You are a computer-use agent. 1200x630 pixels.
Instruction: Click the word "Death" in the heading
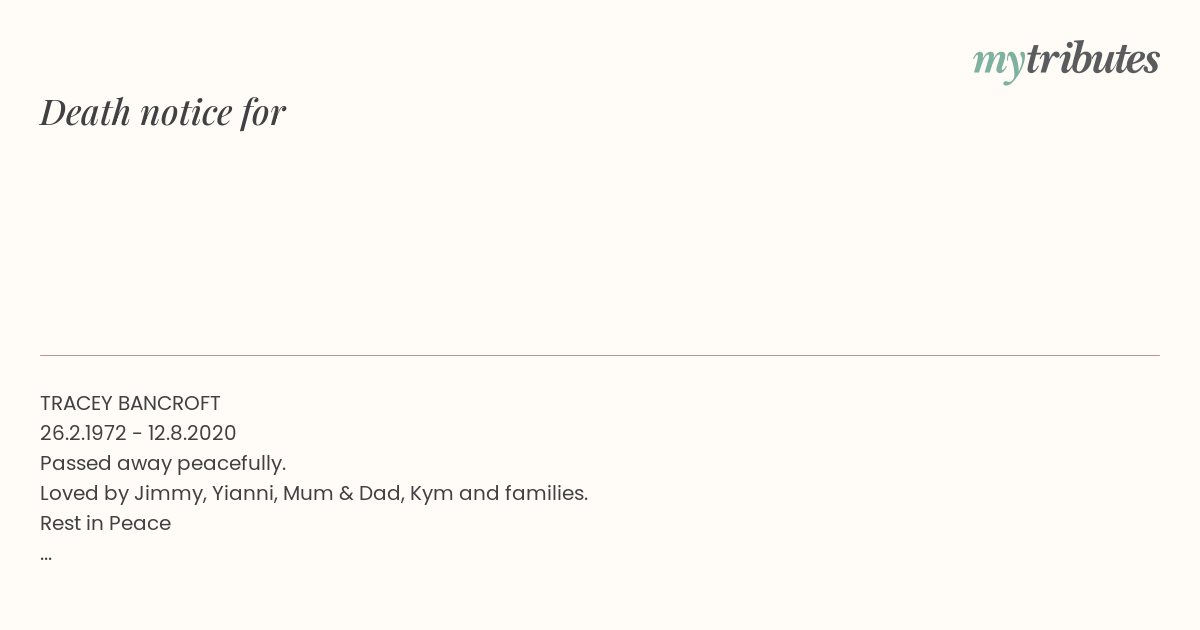[x=86, y=112]
